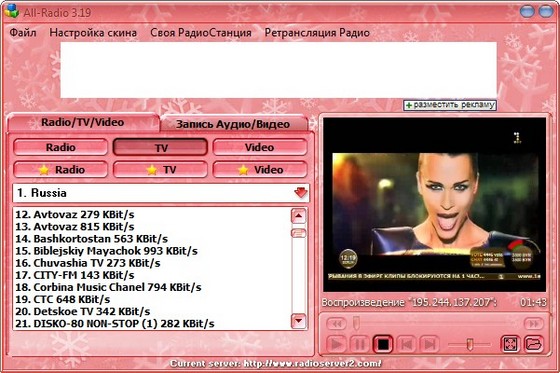
Task: Open favorite Video list with star
Action: [260, 170]
